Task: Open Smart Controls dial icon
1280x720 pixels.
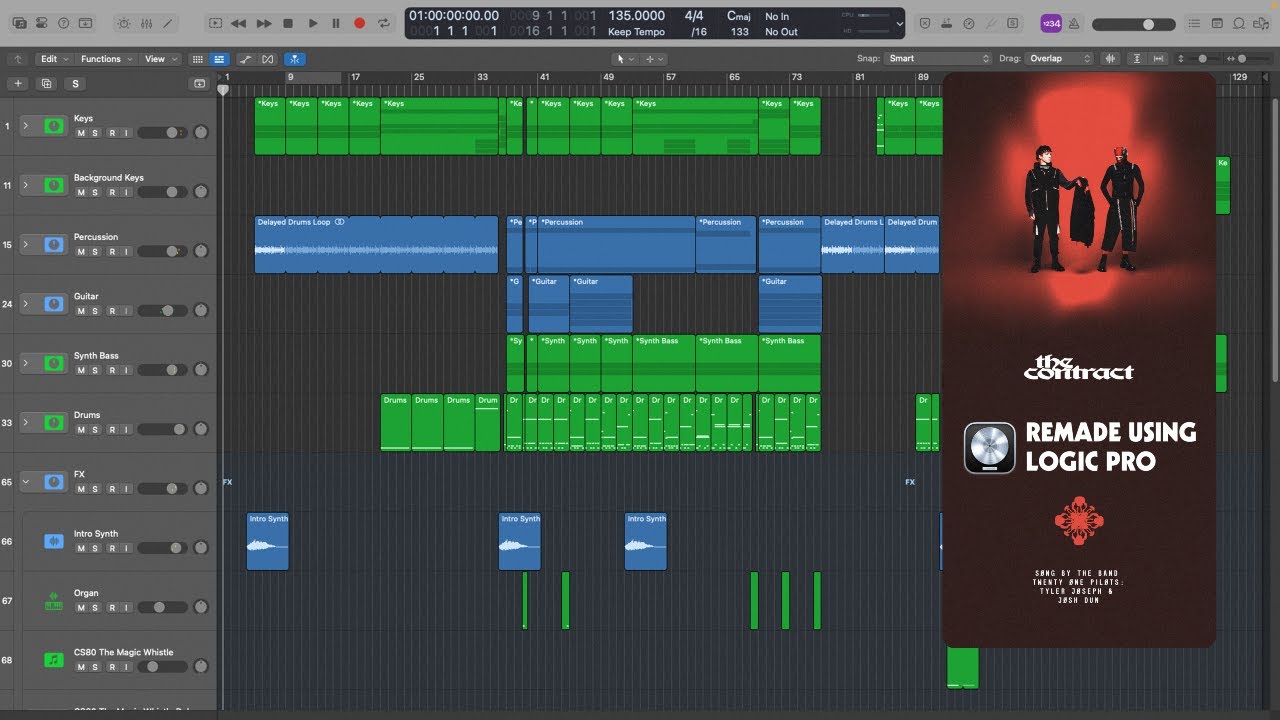Action: coord(124,22)
